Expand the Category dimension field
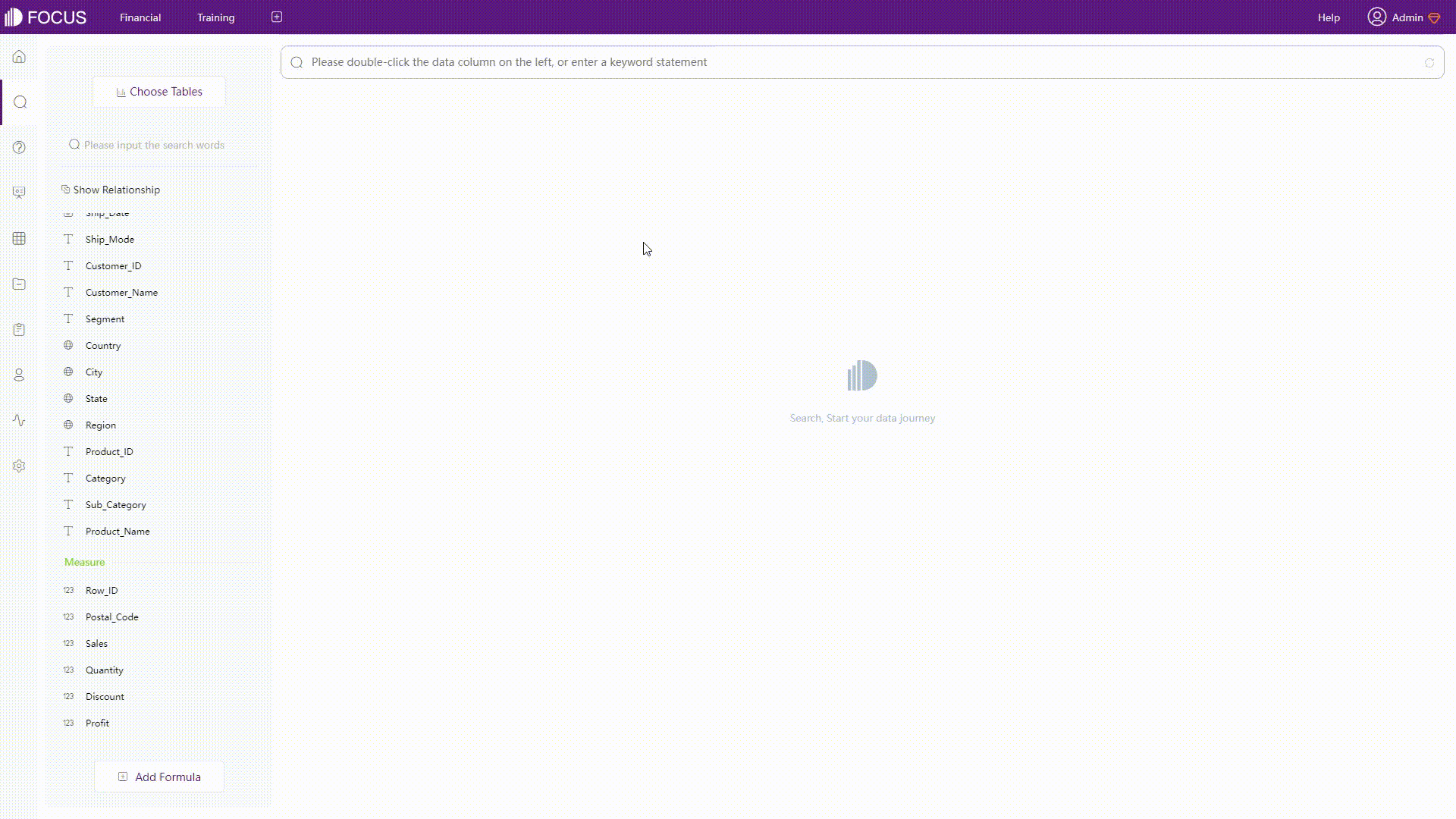The height and width of the screenshot is (819, 1456). tap(105, 478)
